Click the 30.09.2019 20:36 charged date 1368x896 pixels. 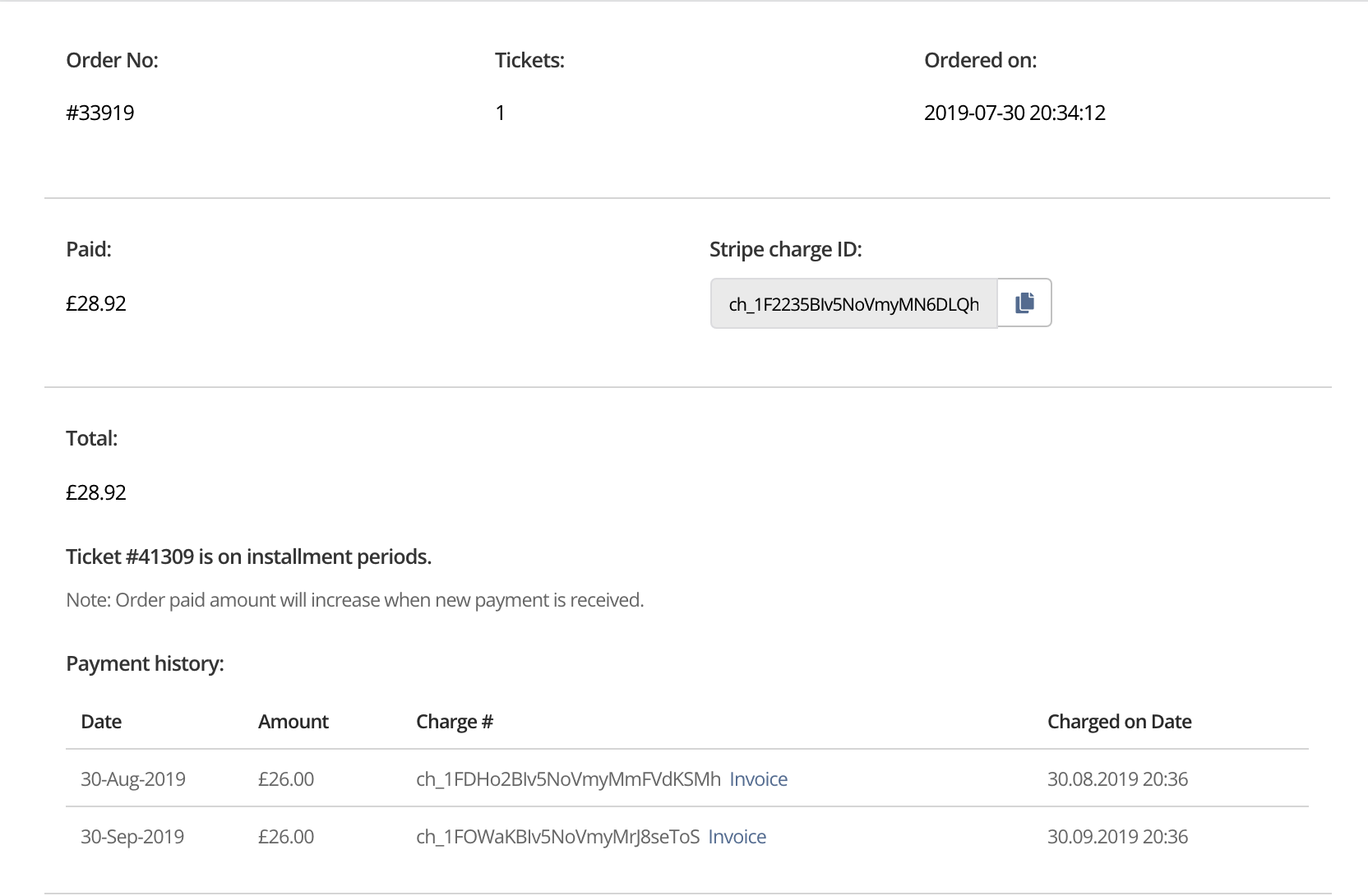click(x=1117, y=837)
